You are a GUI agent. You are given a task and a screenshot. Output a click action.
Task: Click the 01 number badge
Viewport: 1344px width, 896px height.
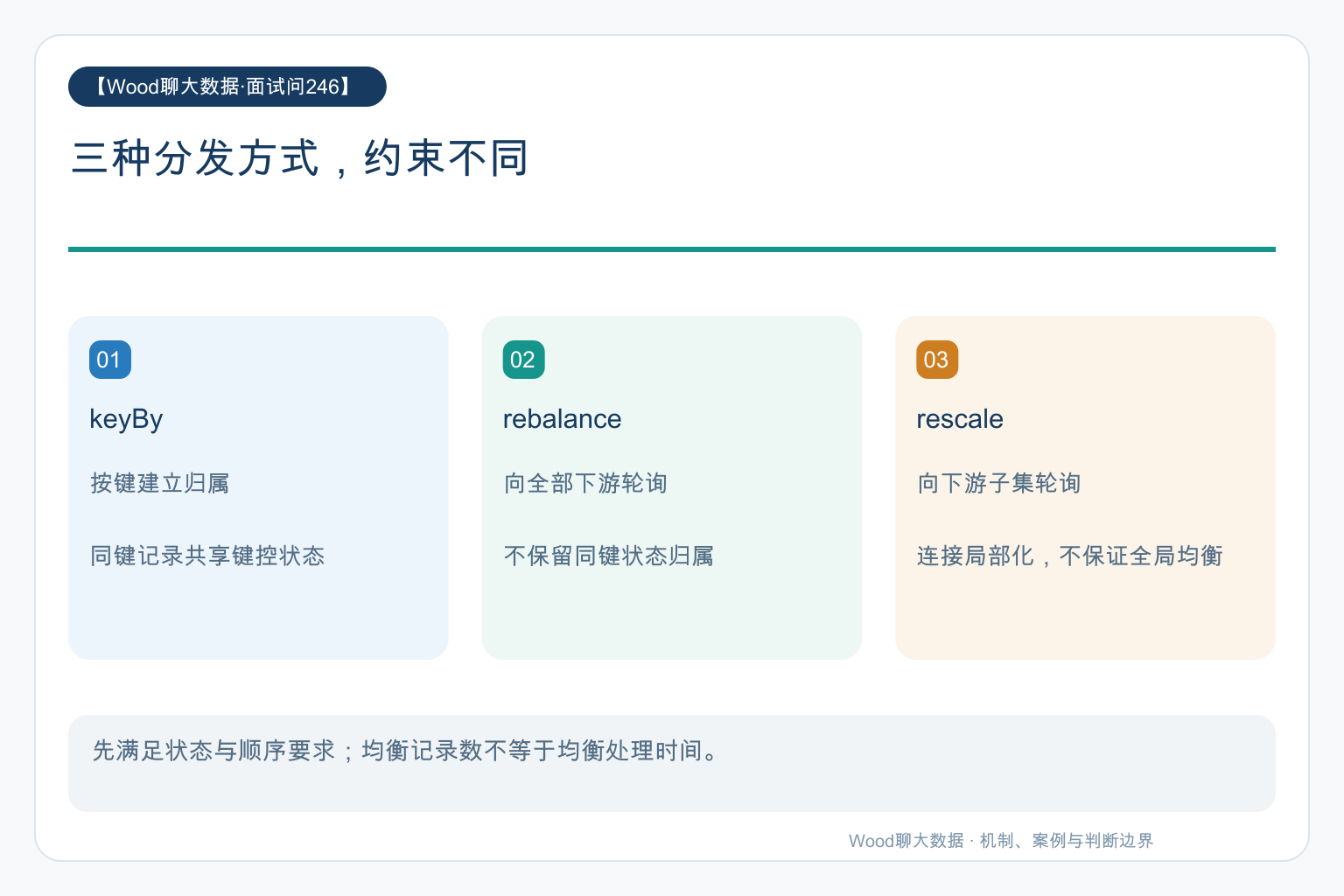pyautogui.click(x=110, y=360)
